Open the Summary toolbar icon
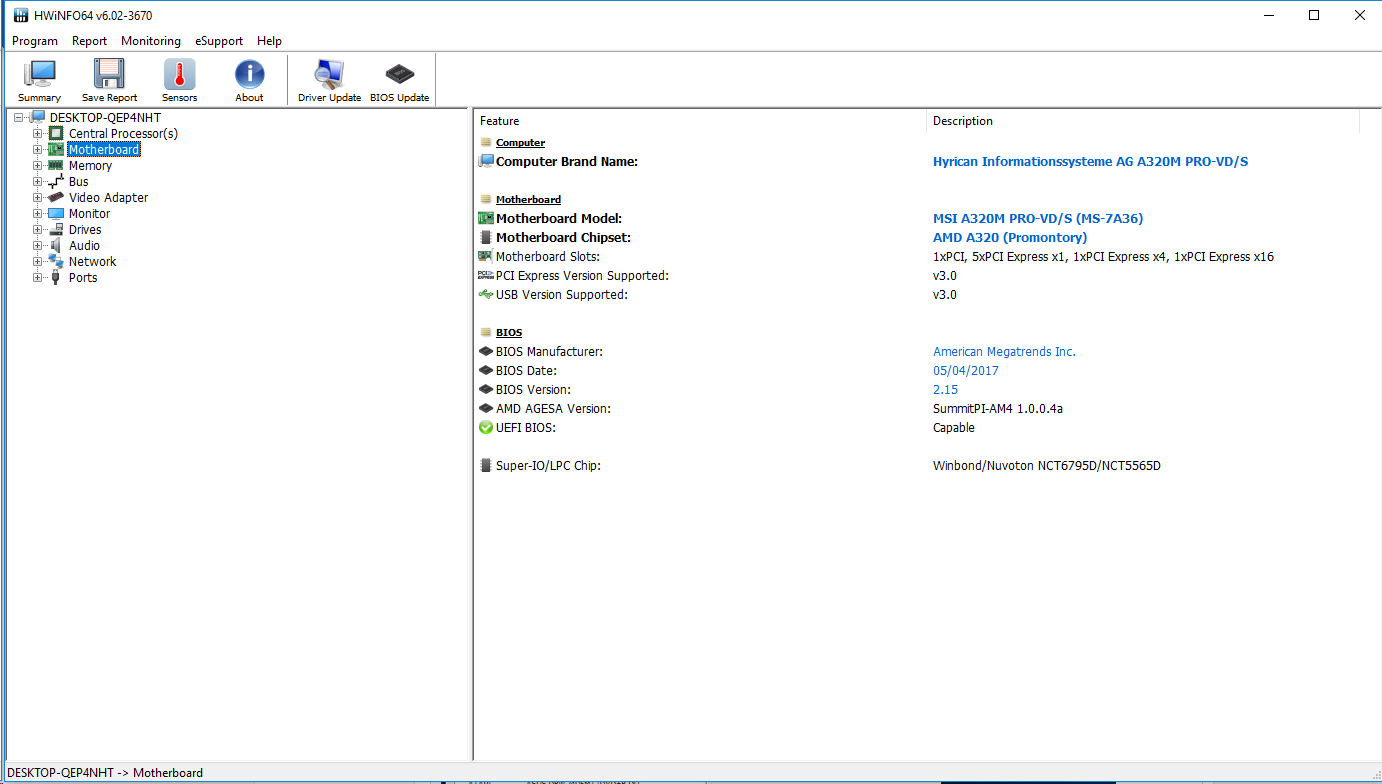 39,75
